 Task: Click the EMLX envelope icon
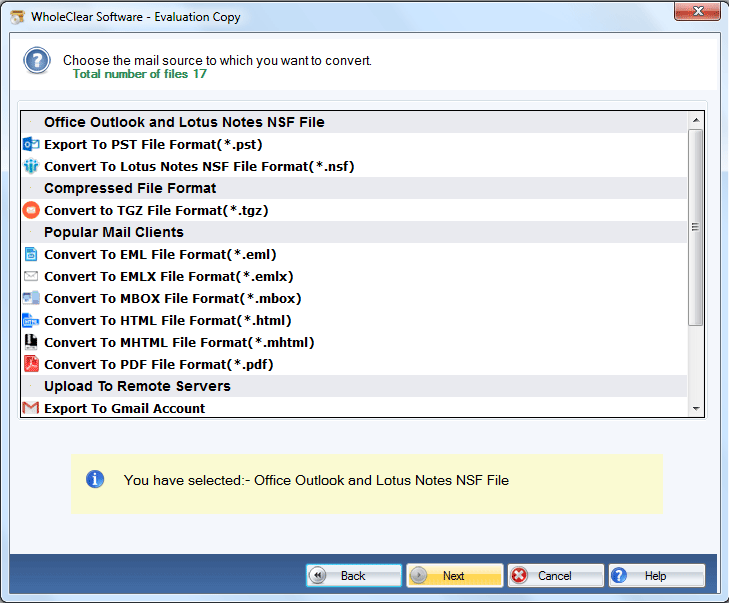point(31,276)
